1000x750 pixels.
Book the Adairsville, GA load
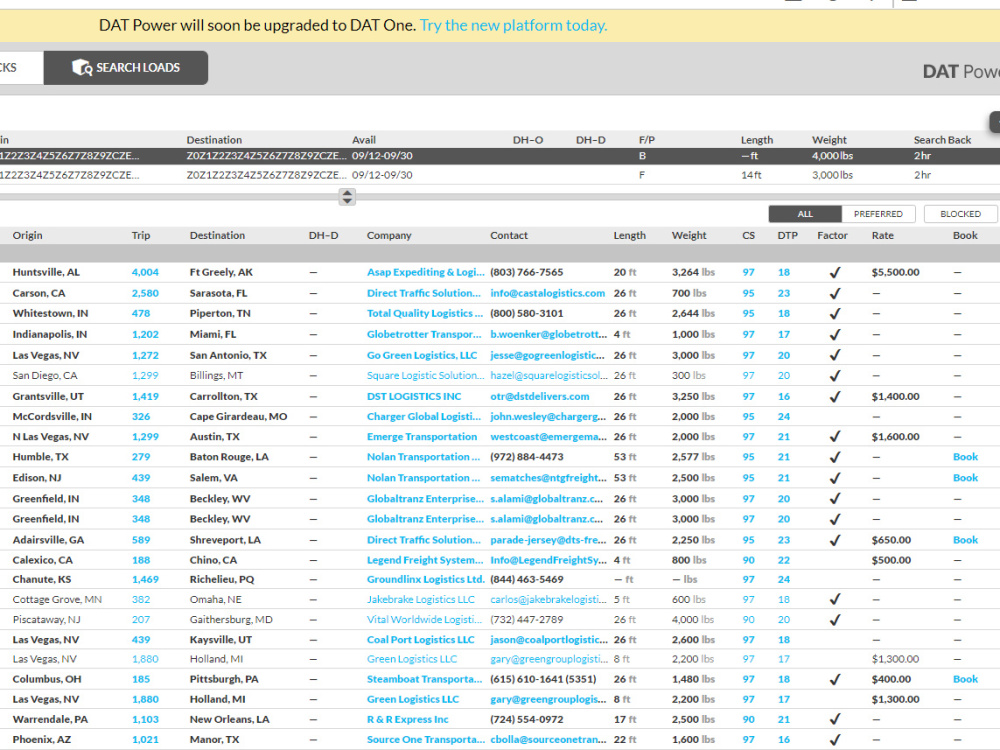tap(965, 540)
